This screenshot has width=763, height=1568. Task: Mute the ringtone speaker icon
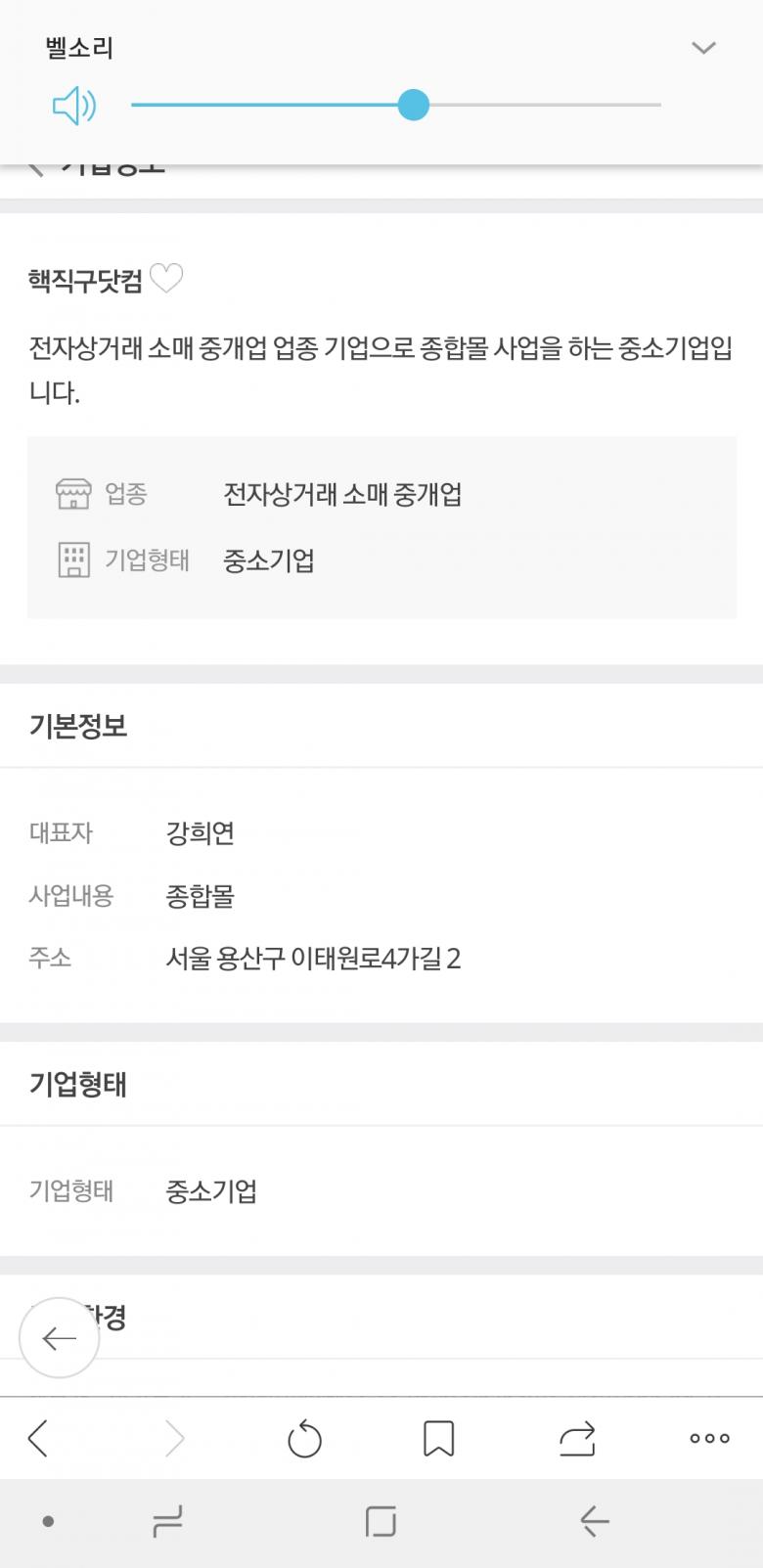[x=74, y=105]
